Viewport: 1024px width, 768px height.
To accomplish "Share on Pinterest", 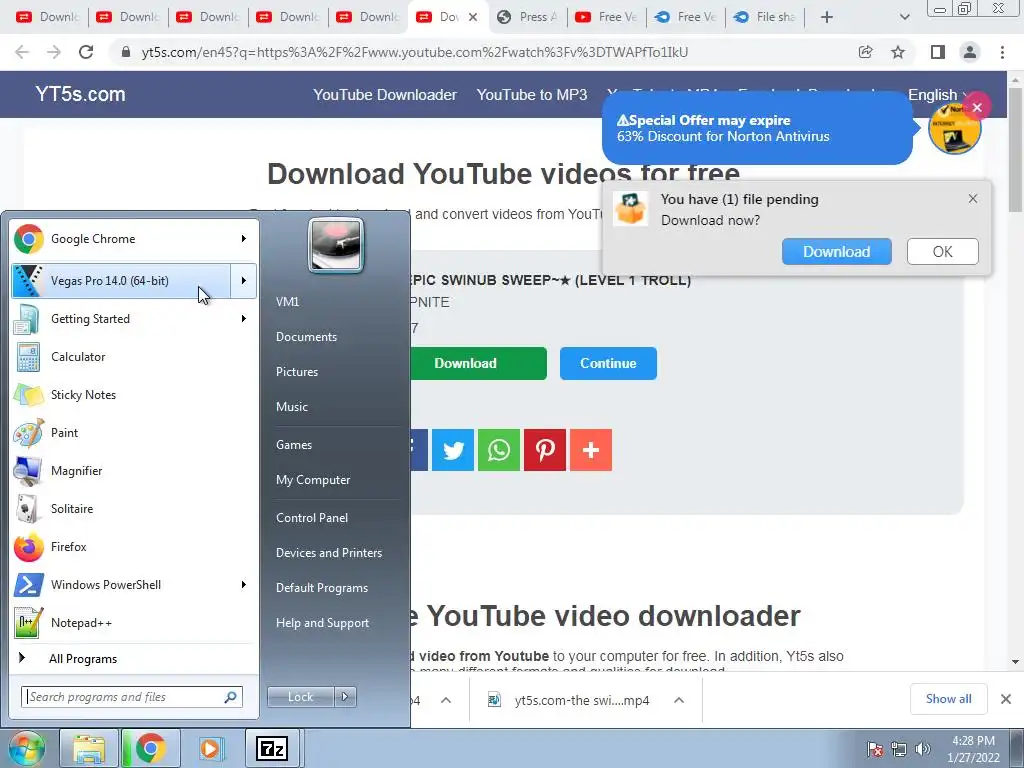I will point(545,450).
